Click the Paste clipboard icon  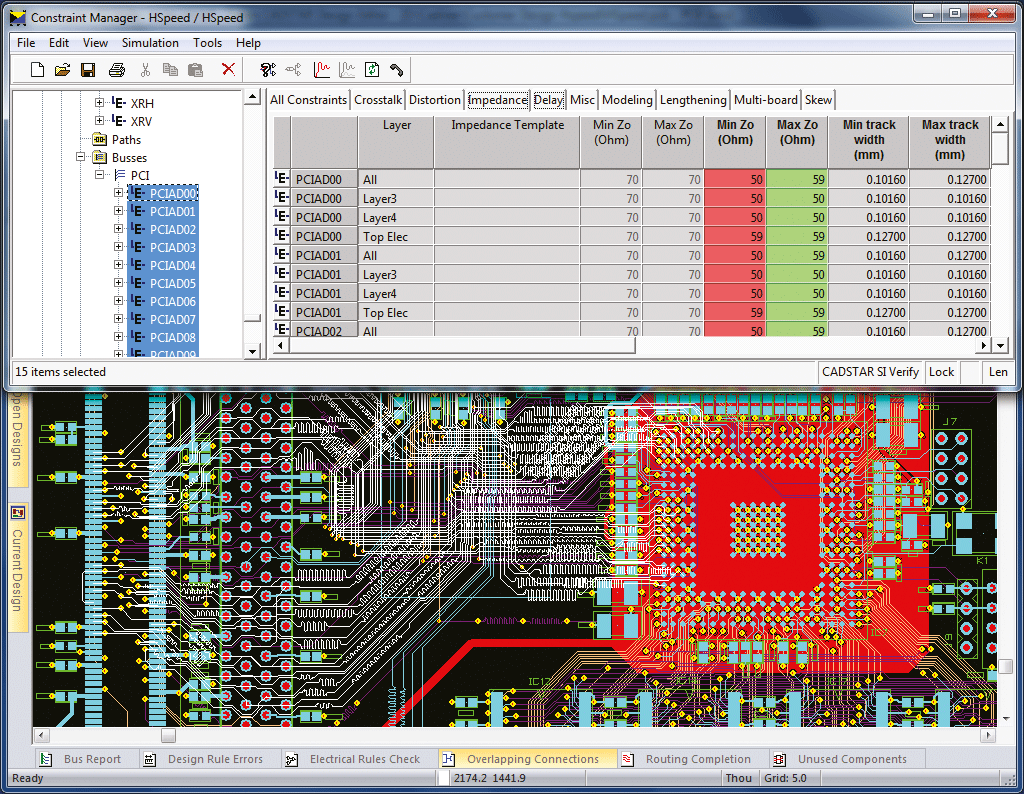coord(195,69)
